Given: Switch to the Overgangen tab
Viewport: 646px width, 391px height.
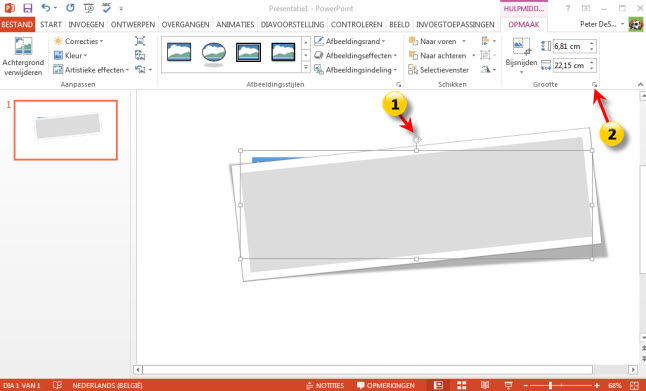Looking at the screenshot, I should click(x=185, y=24).
